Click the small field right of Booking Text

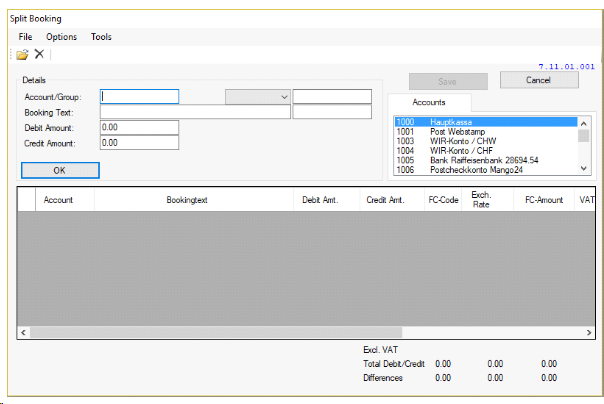(x=332, y=112)
